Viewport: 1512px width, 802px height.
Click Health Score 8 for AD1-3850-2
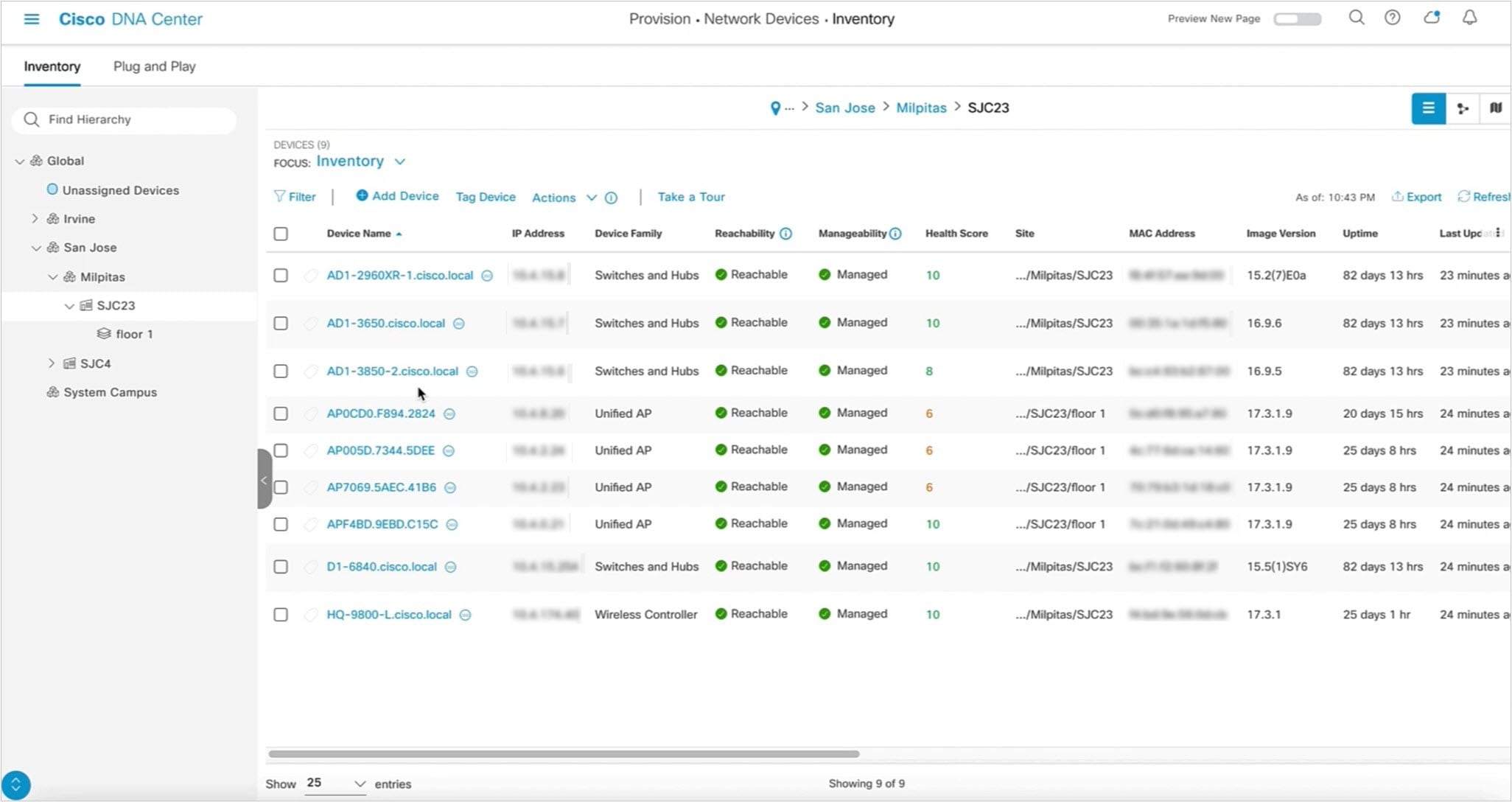pyautogui.click(x=929, y=372)
